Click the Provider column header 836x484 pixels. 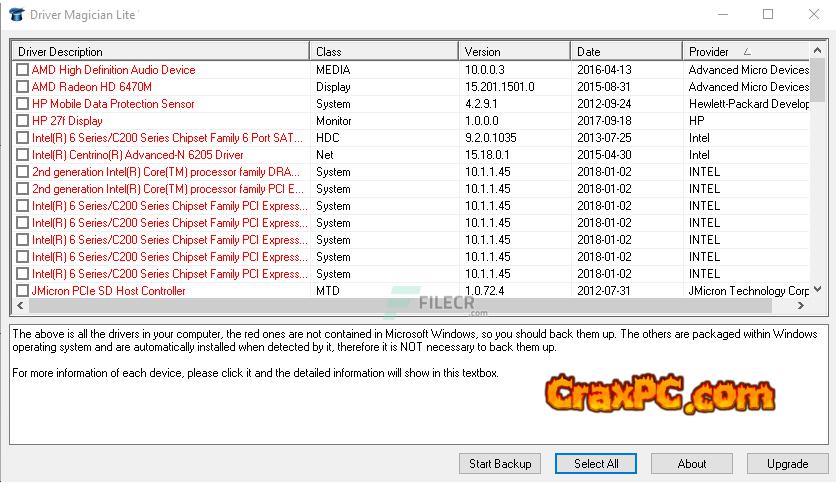pyautogui.click(x=746, y=52)
